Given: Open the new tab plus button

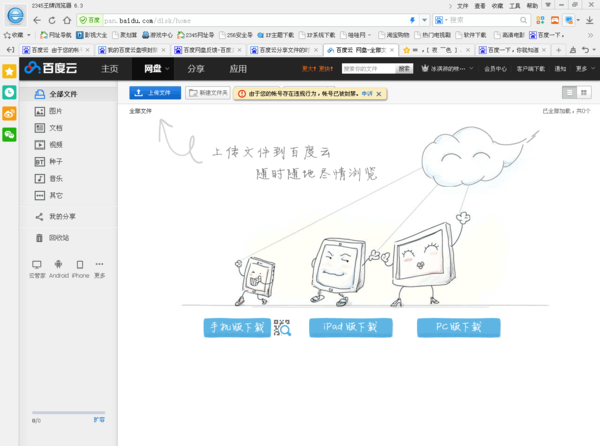Looking at the screenshot, I should click(x=558, y=50).
